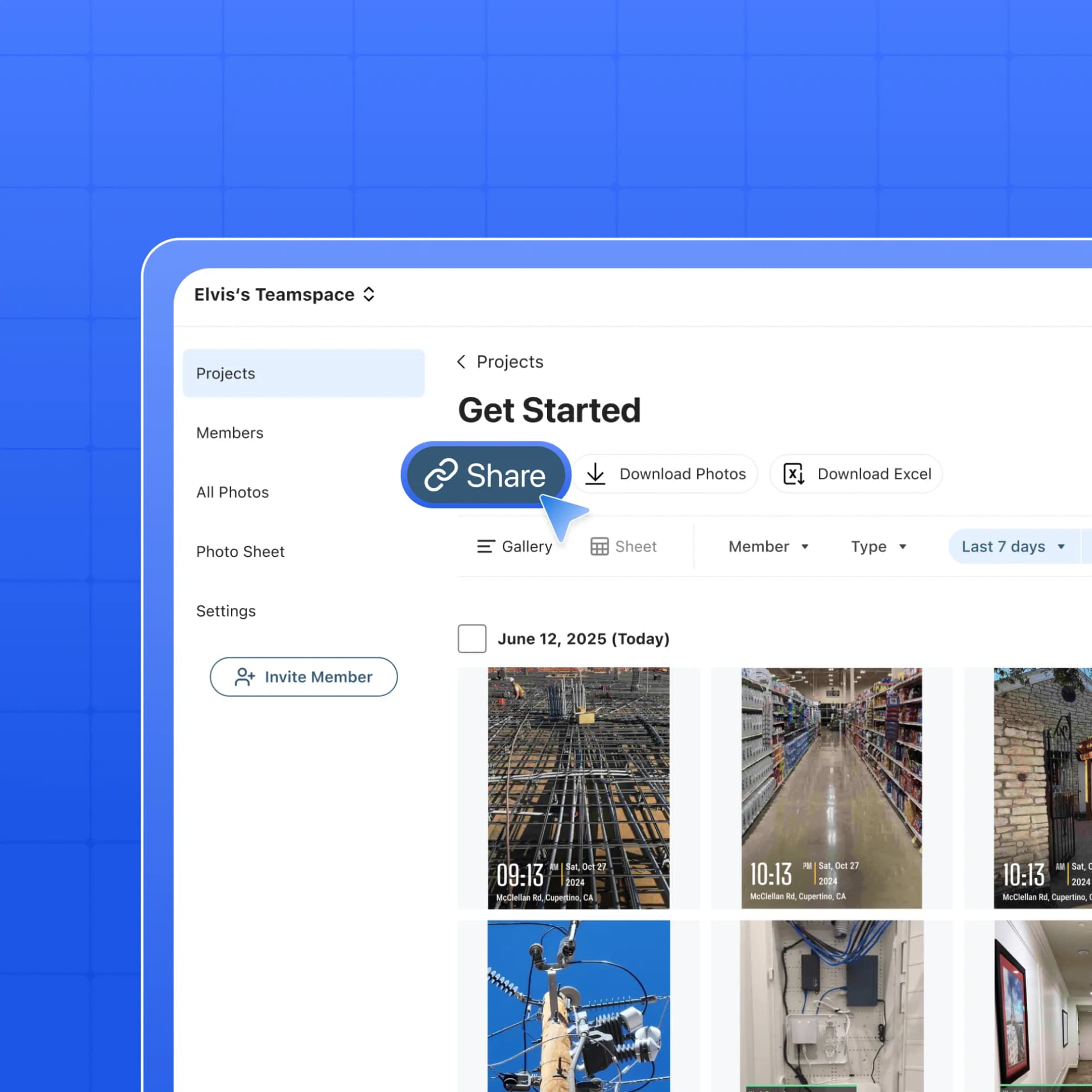Open the Elvis's Teamspace switcher arrows

[x=369, y=295]
